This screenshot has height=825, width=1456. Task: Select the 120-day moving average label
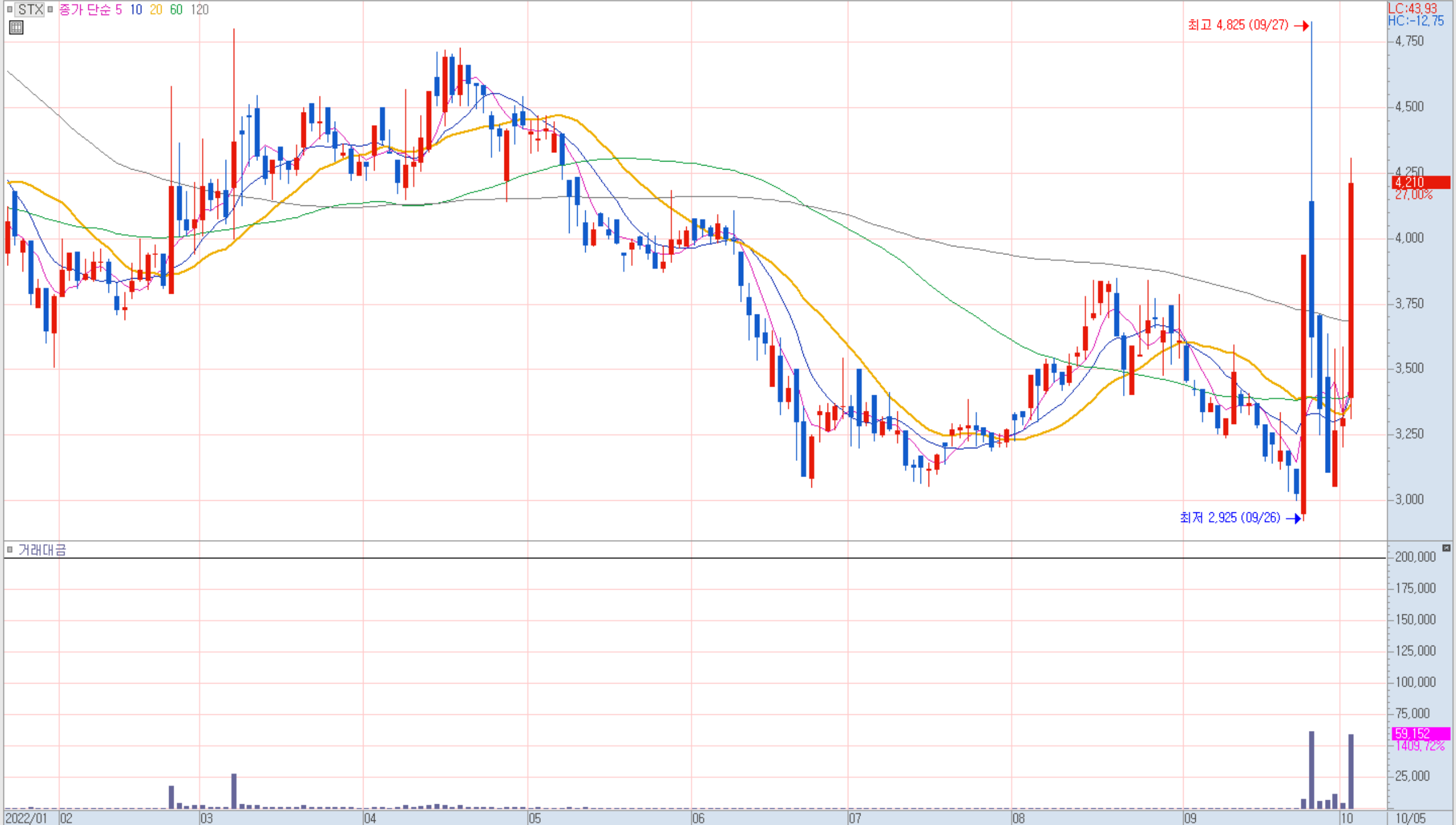[199, 9]
